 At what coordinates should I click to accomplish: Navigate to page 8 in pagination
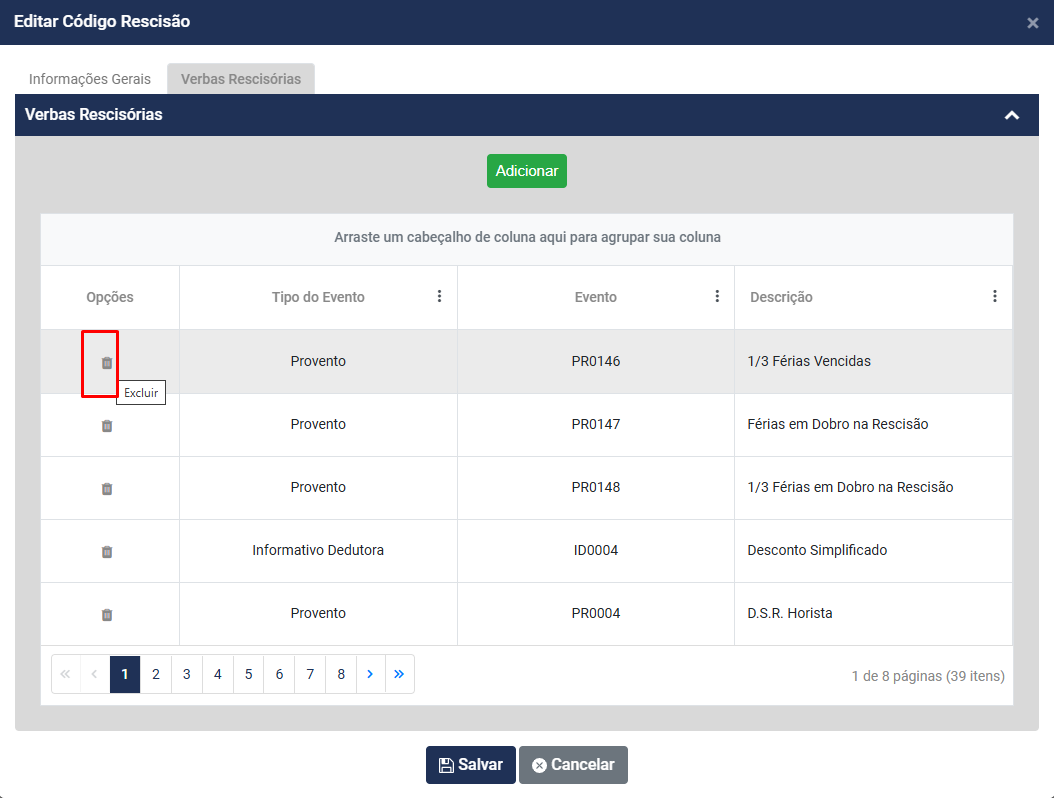pos(341,674)
